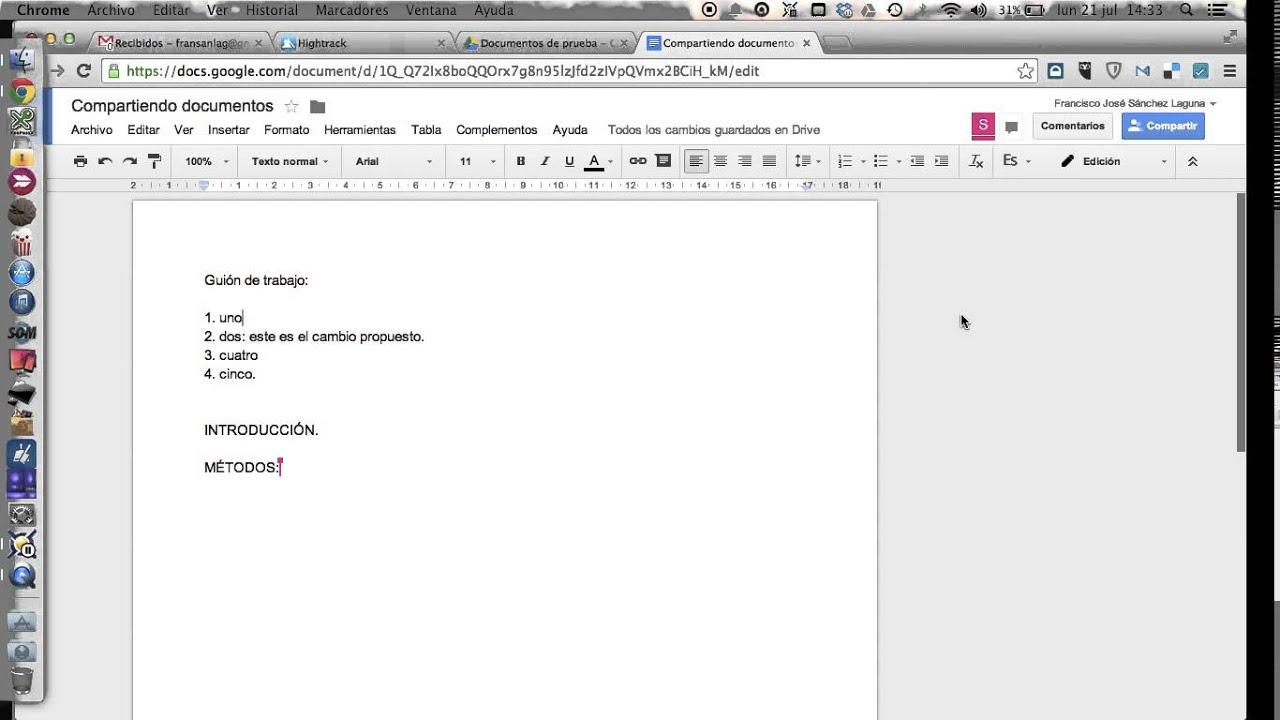Toggle underline formatting
This screenshot has width=1280, height=720.
point(568,160)
